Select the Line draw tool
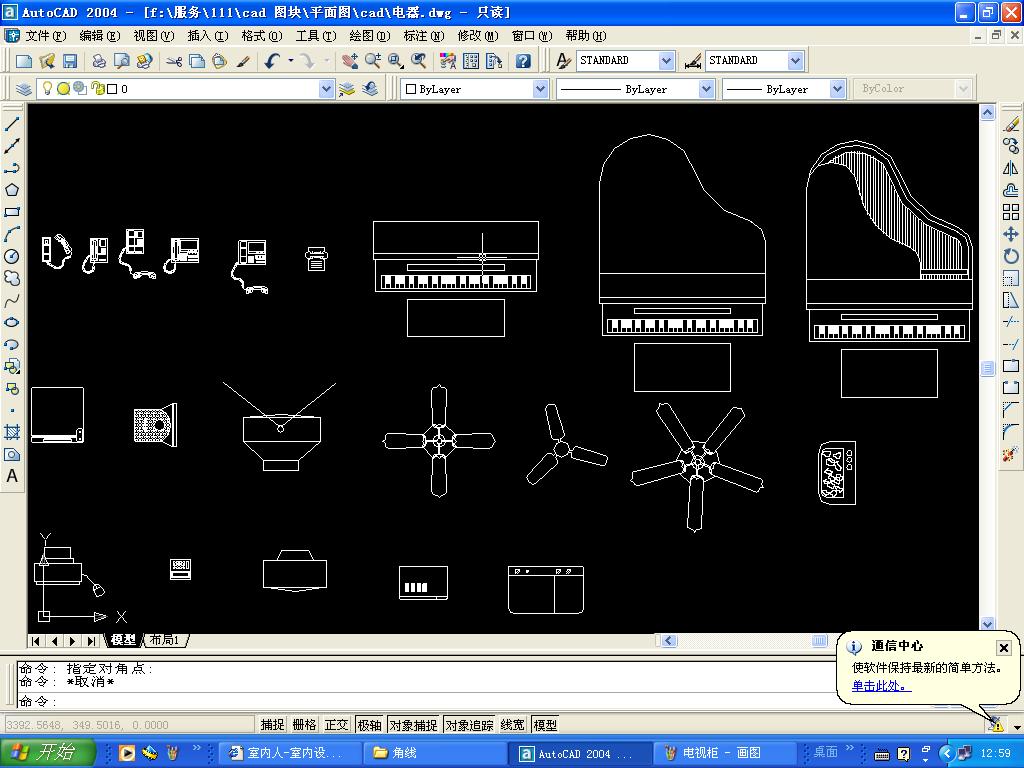 12,124
